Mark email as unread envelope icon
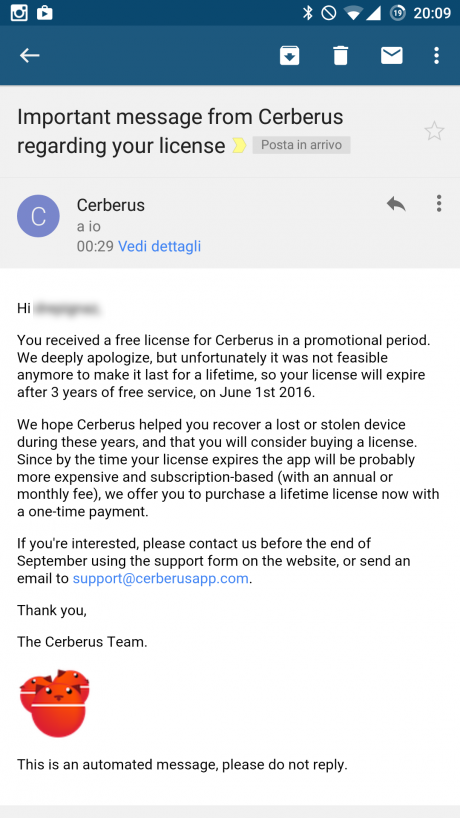The height and width of the screenshot is (818, 460). click(x=392, y=55)
